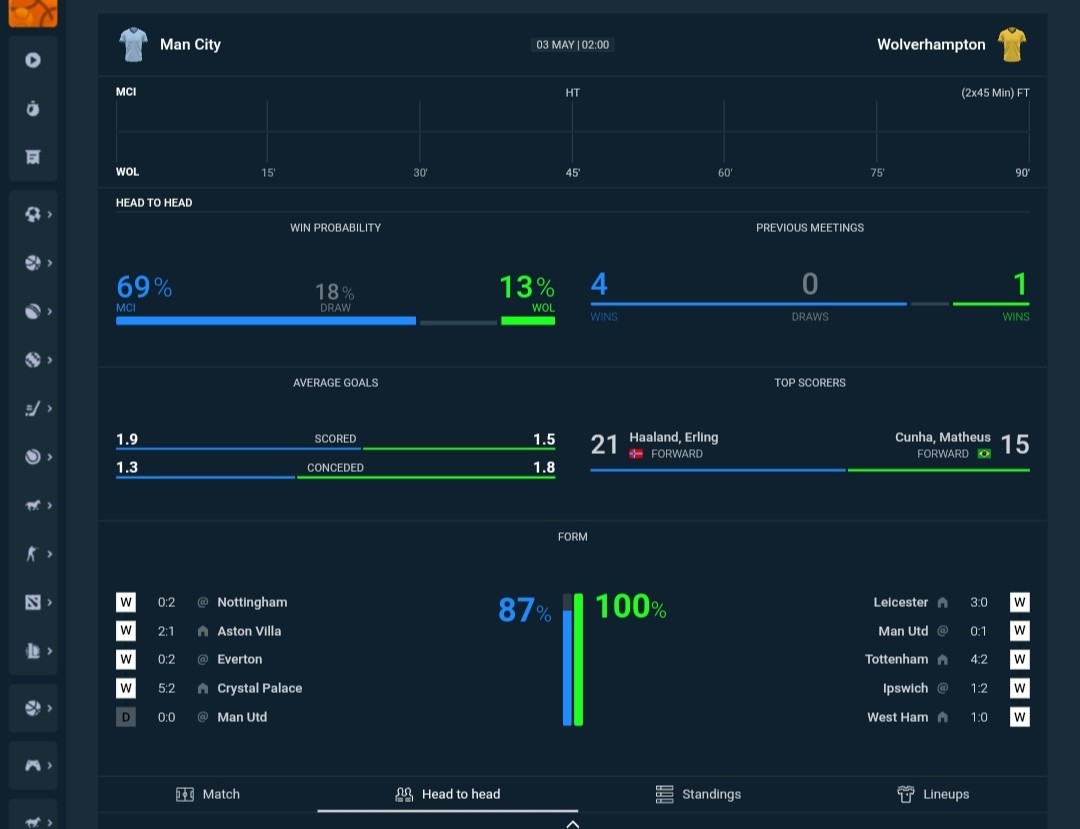
Task: Click the Man City light blue jersey
Action: pyautogui.click(x=134, y=45)
